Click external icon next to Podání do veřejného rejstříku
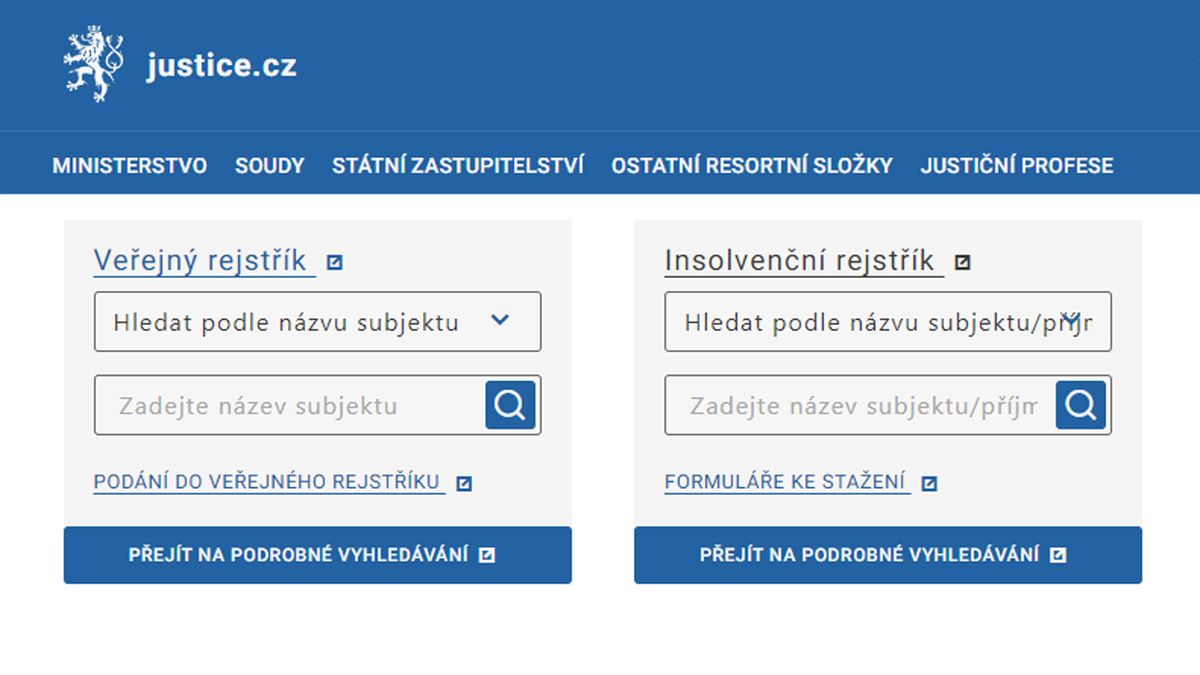Viewport: 1200px width, 675px height. 464,484
